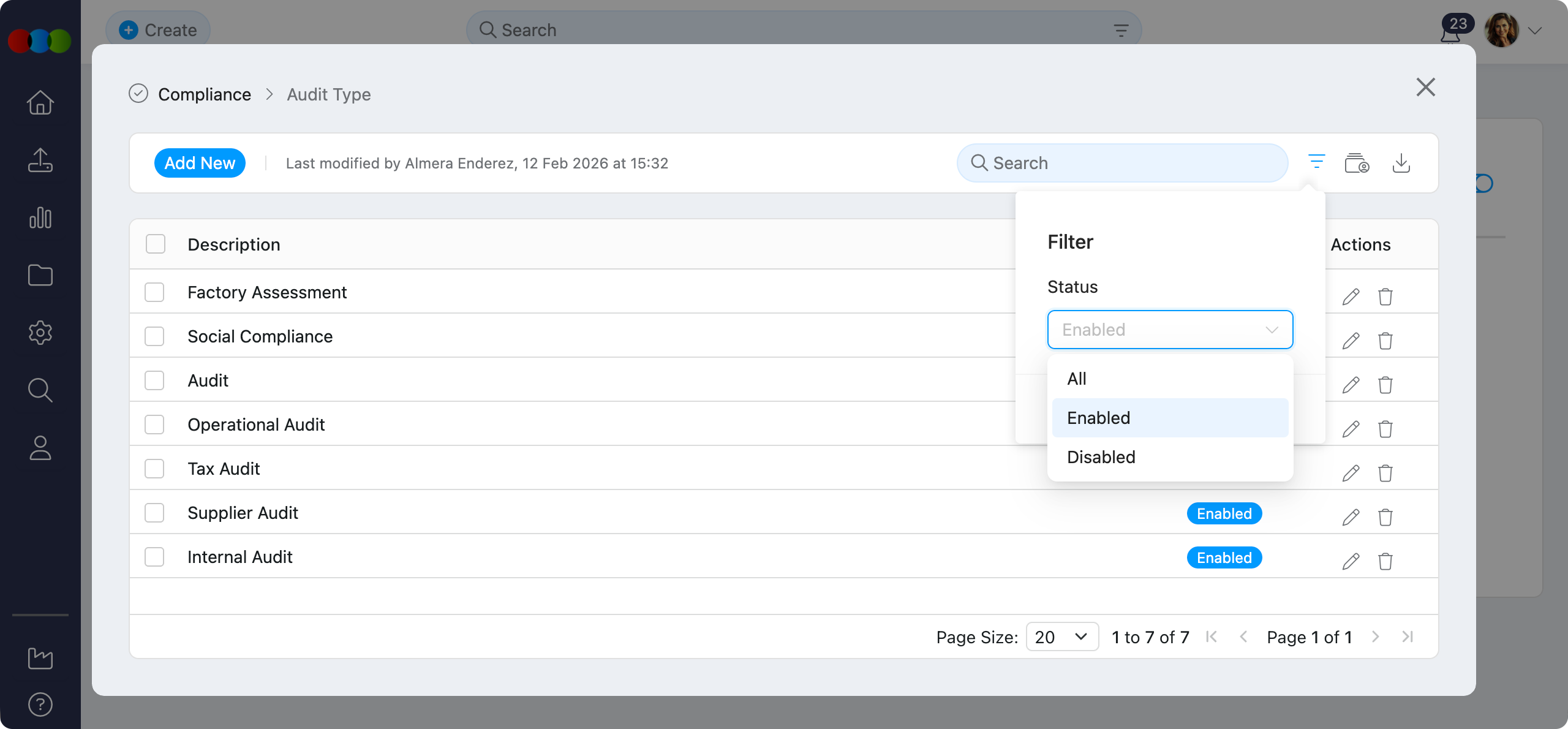Edit the Factory Assessment row

coord(1351,297)
